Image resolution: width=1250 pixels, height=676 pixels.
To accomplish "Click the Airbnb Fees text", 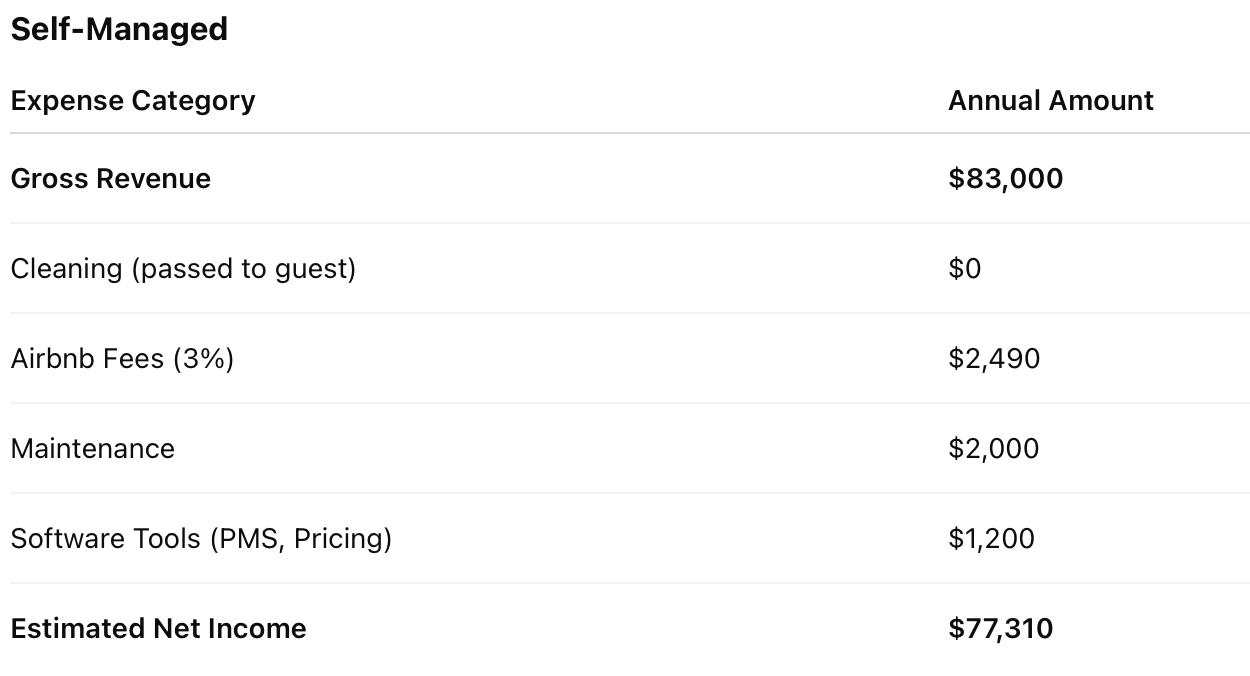I will coord(87,359).
